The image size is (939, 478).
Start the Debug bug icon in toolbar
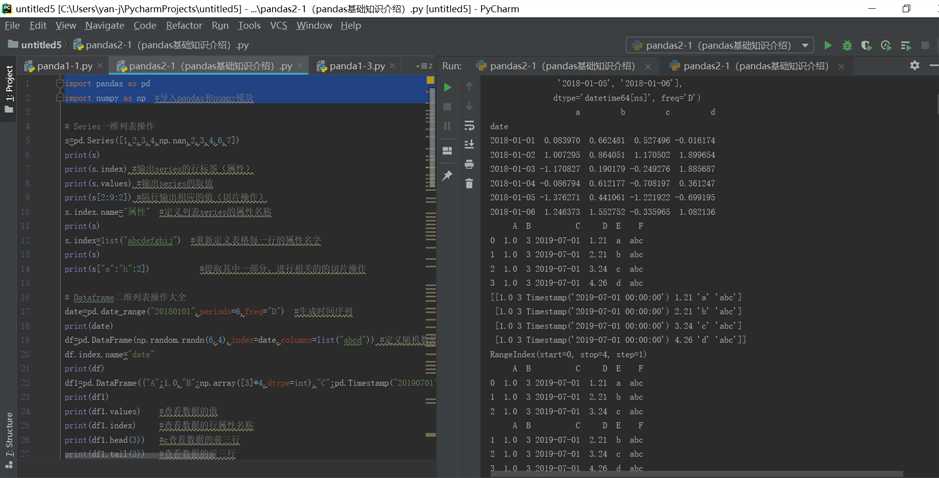847,45
